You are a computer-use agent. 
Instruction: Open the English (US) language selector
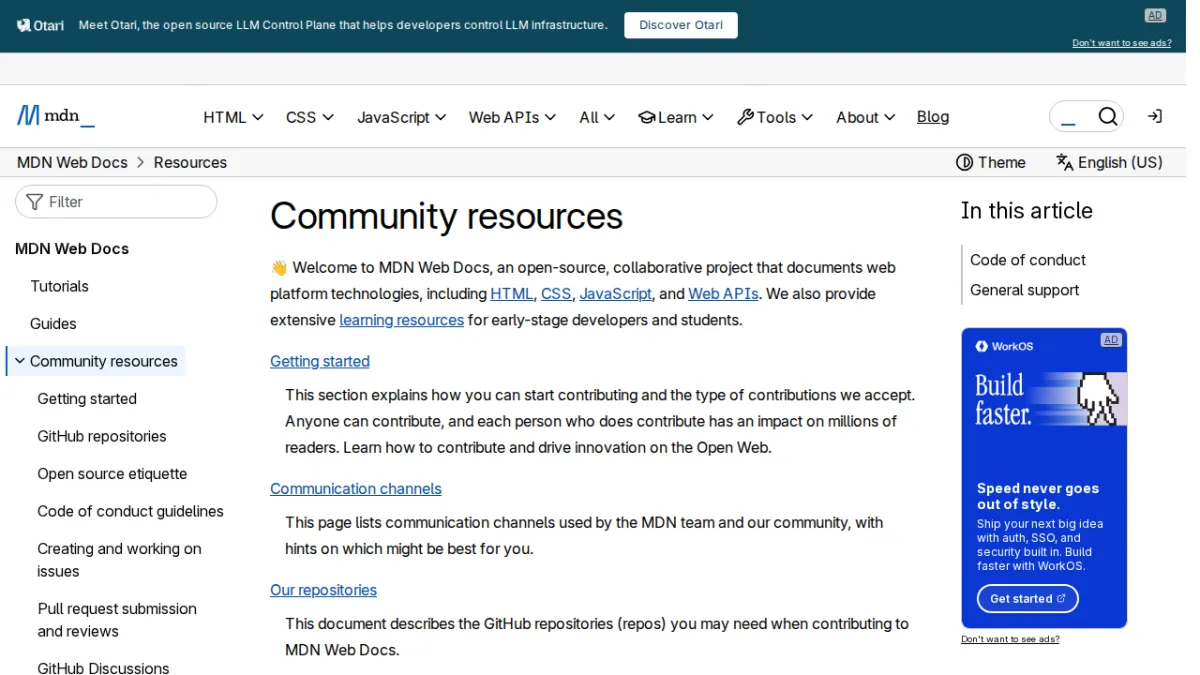(x=1109, y=162)
